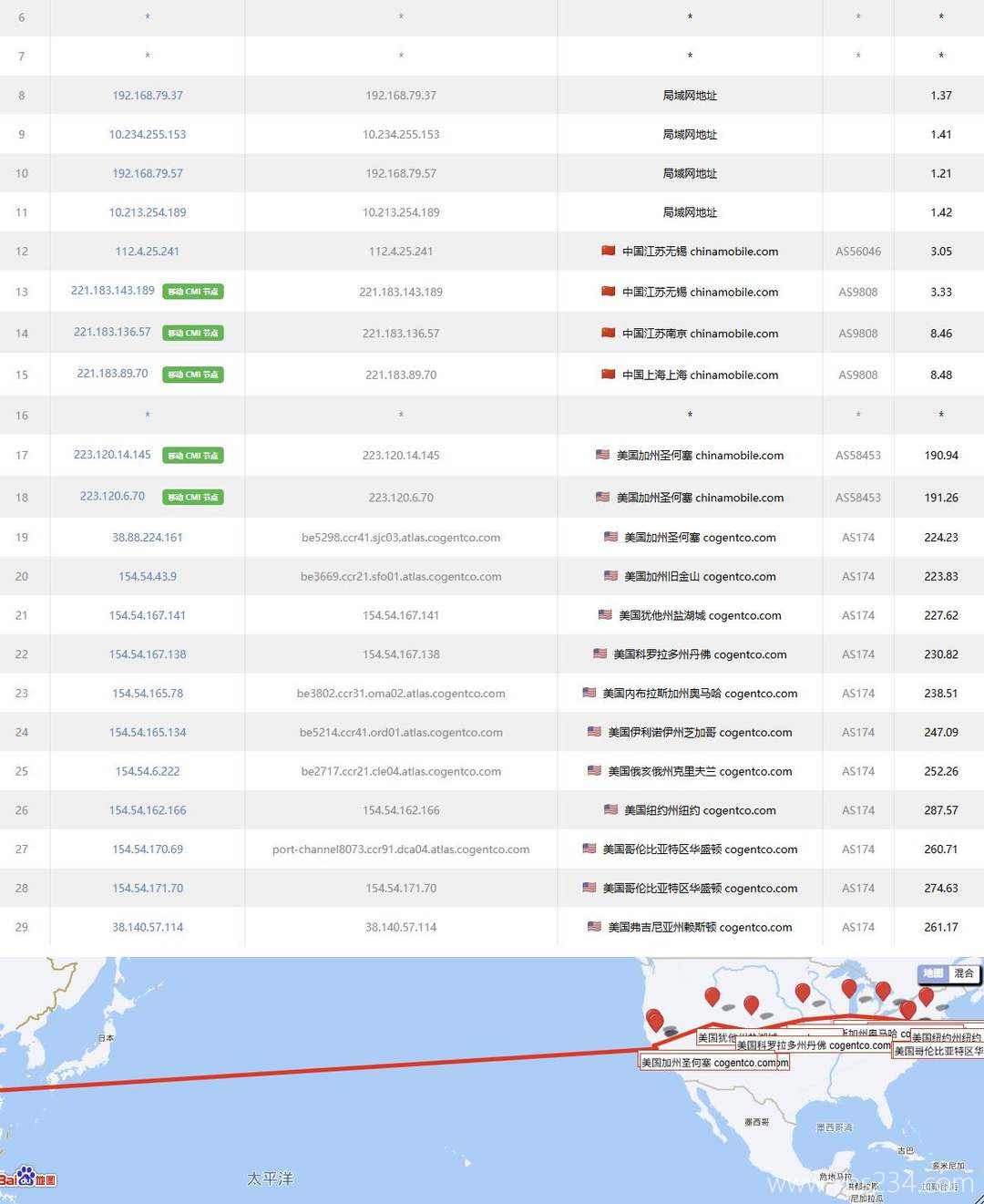Screen dimensions: 984x1204
Task: Open IP link 154.54.6.222 in hop 25
Action: click(148, 771)
